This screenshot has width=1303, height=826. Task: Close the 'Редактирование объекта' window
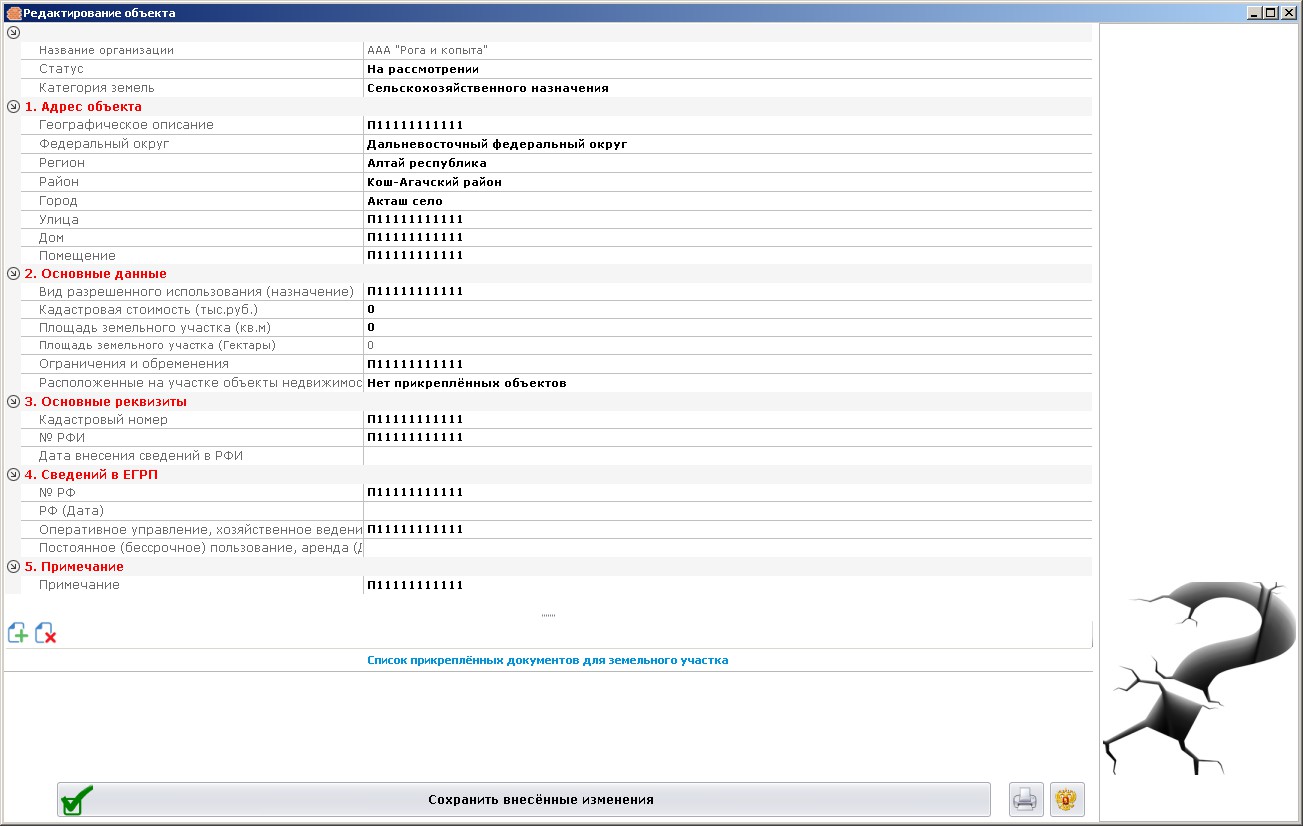point(1288,13)
